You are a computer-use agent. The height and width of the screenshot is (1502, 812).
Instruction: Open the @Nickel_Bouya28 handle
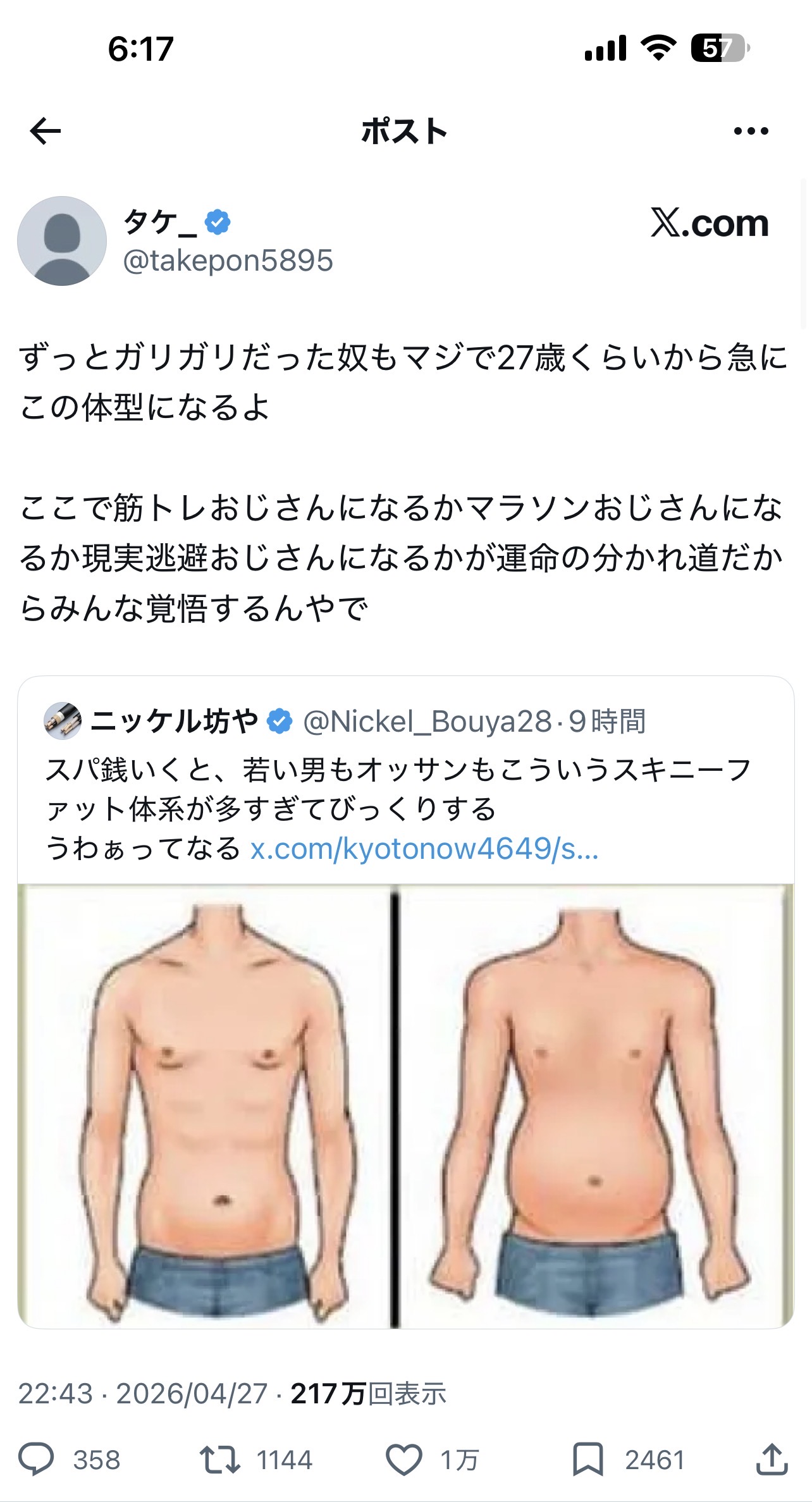tap(428, 722)
